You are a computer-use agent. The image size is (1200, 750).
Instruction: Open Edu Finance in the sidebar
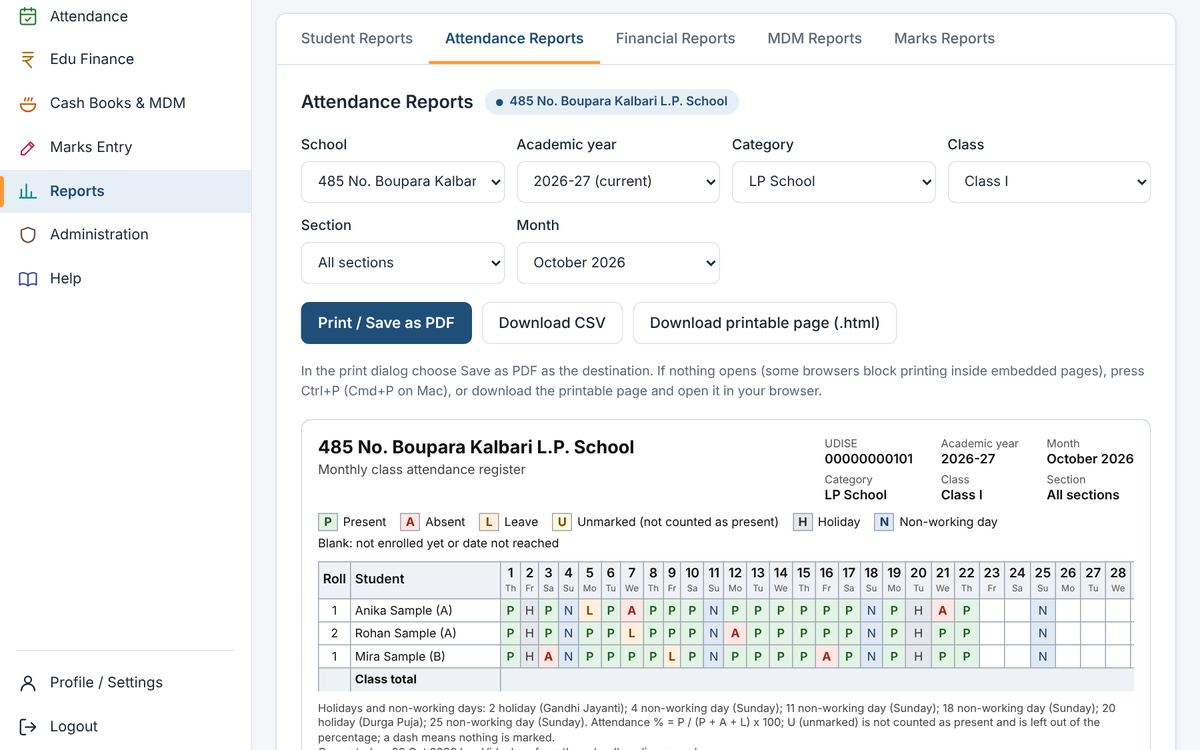click(x=125, y=59)
